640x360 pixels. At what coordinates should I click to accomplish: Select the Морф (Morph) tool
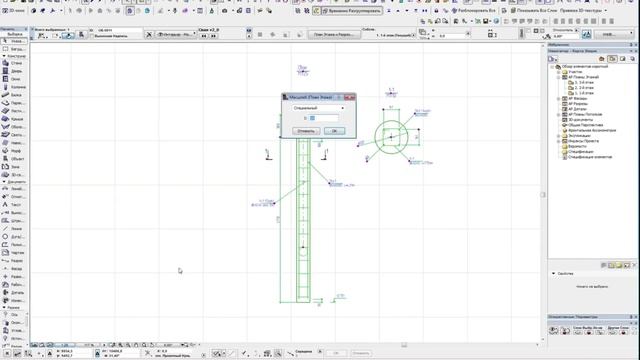[x=13, y=151]
